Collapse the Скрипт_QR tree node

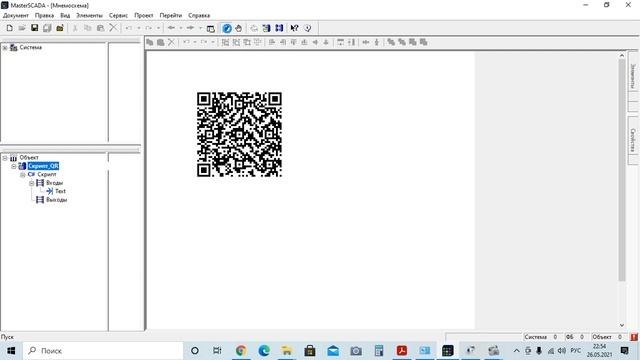[x=14, y=166]
